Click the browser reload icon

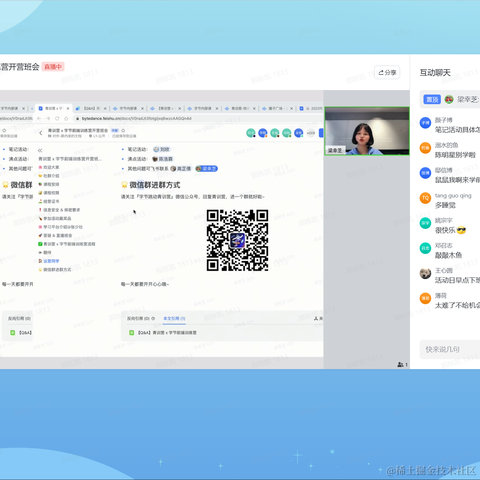point(57,118)
